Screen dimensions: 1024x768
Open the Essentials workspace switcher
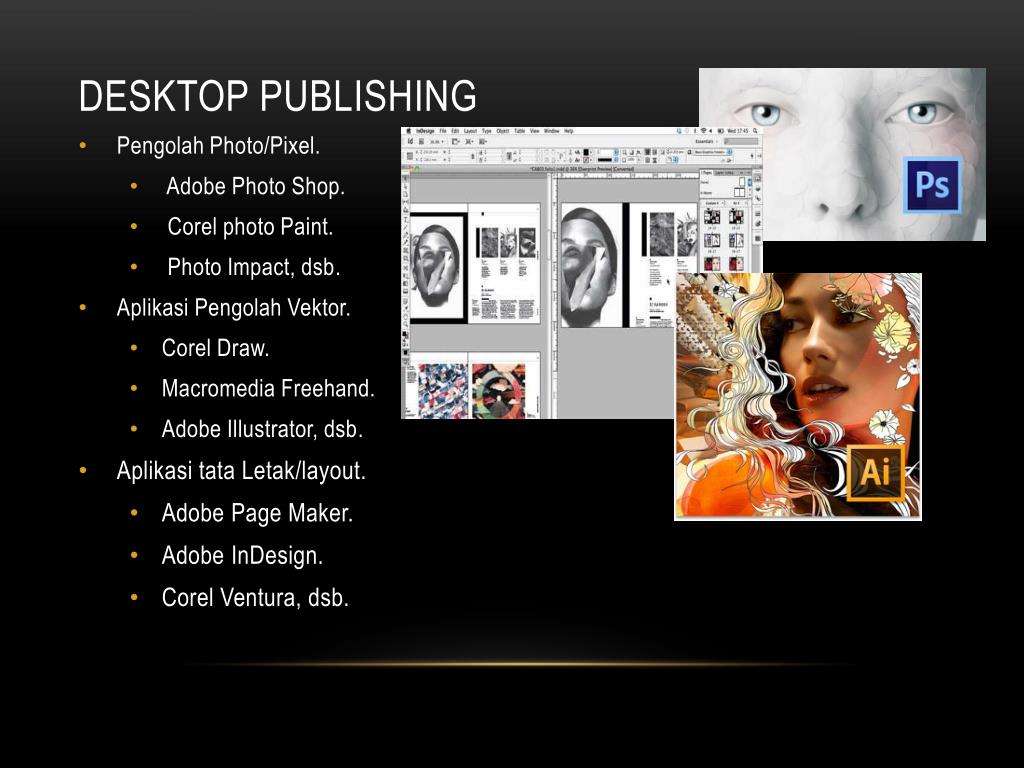click(706, 142)
